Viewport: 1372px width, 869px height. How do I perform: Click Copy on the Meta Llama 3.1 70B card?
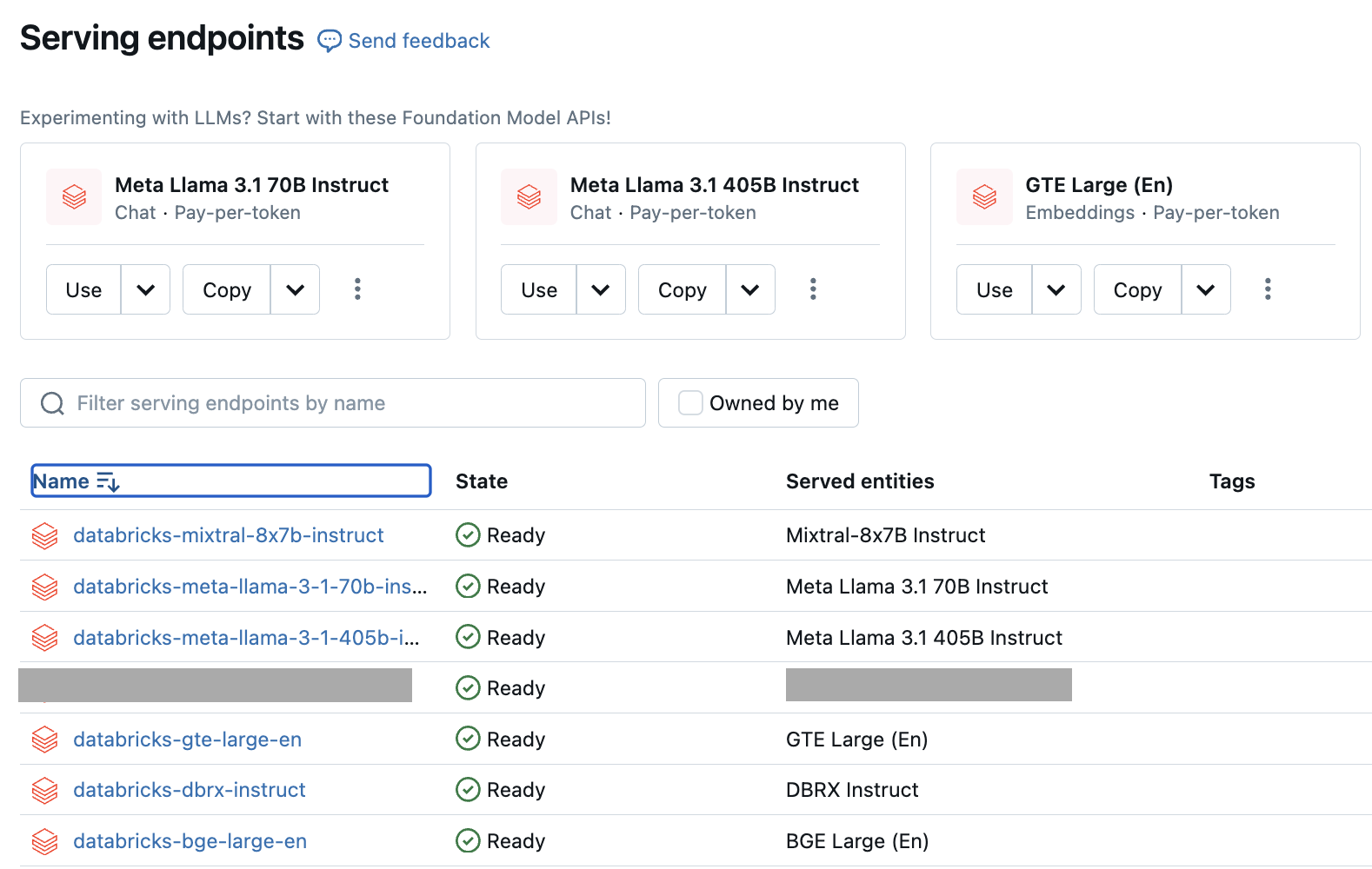(227, 289)
